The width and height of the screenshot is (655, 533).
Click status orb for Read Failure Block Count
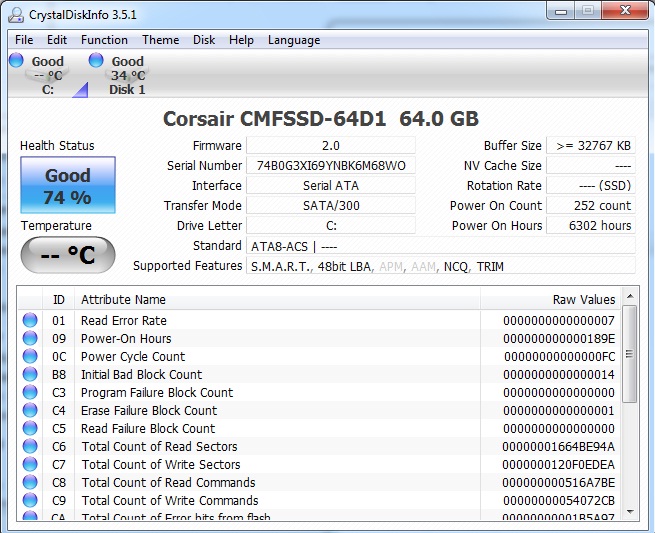[x=30, y=428]
